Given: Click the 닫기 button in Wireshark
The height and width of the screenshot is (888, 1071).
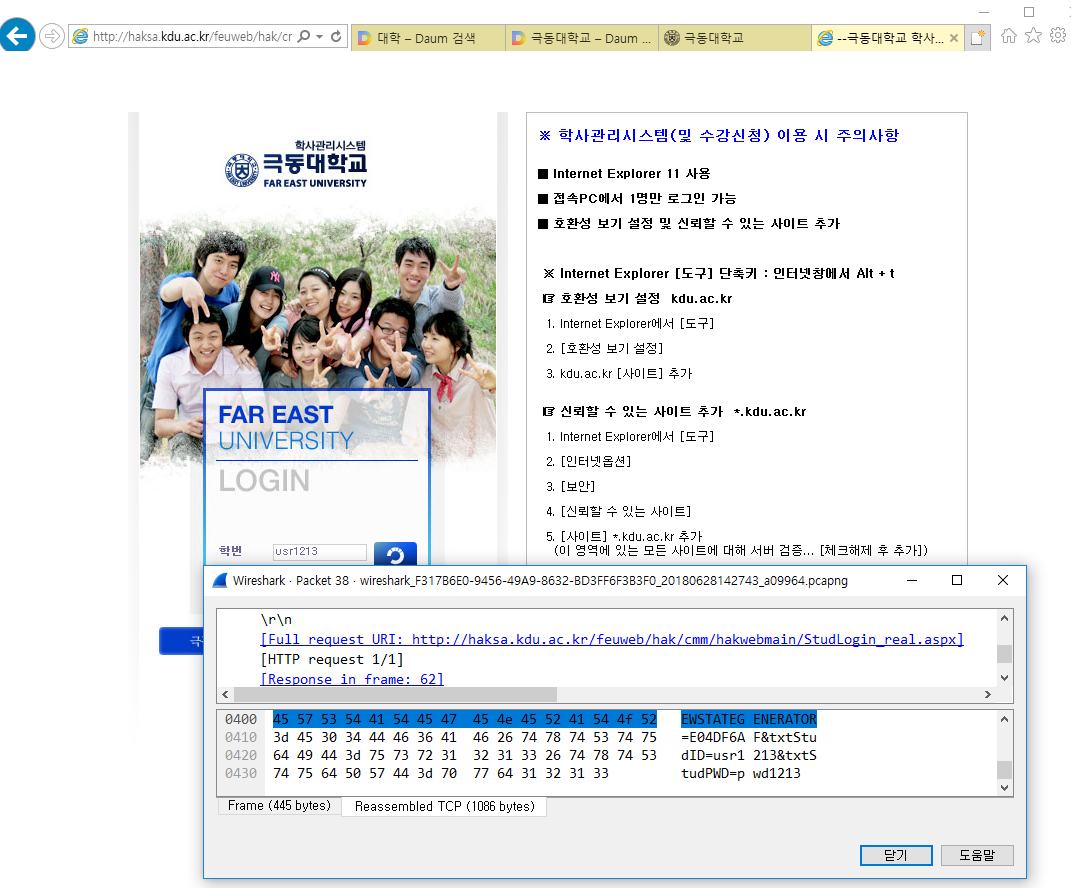Looking at the screenshot, I should (x=896, y=855).
